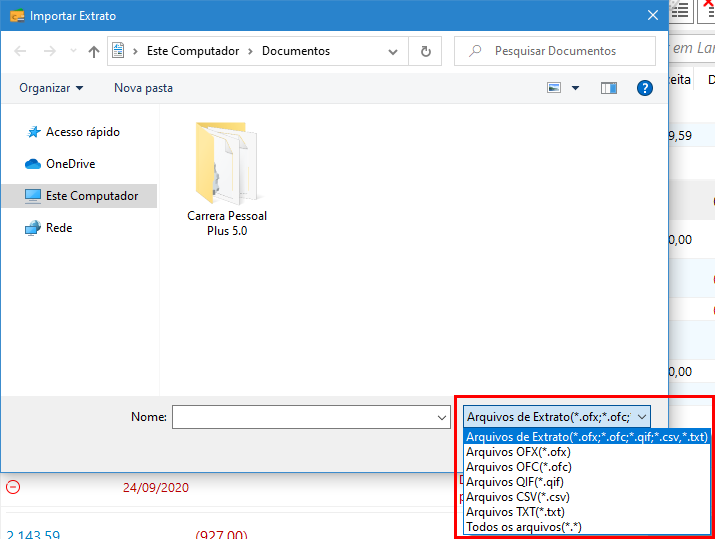
Task: Select Este Computador in the sidebar
Action: tap(91, 196)
